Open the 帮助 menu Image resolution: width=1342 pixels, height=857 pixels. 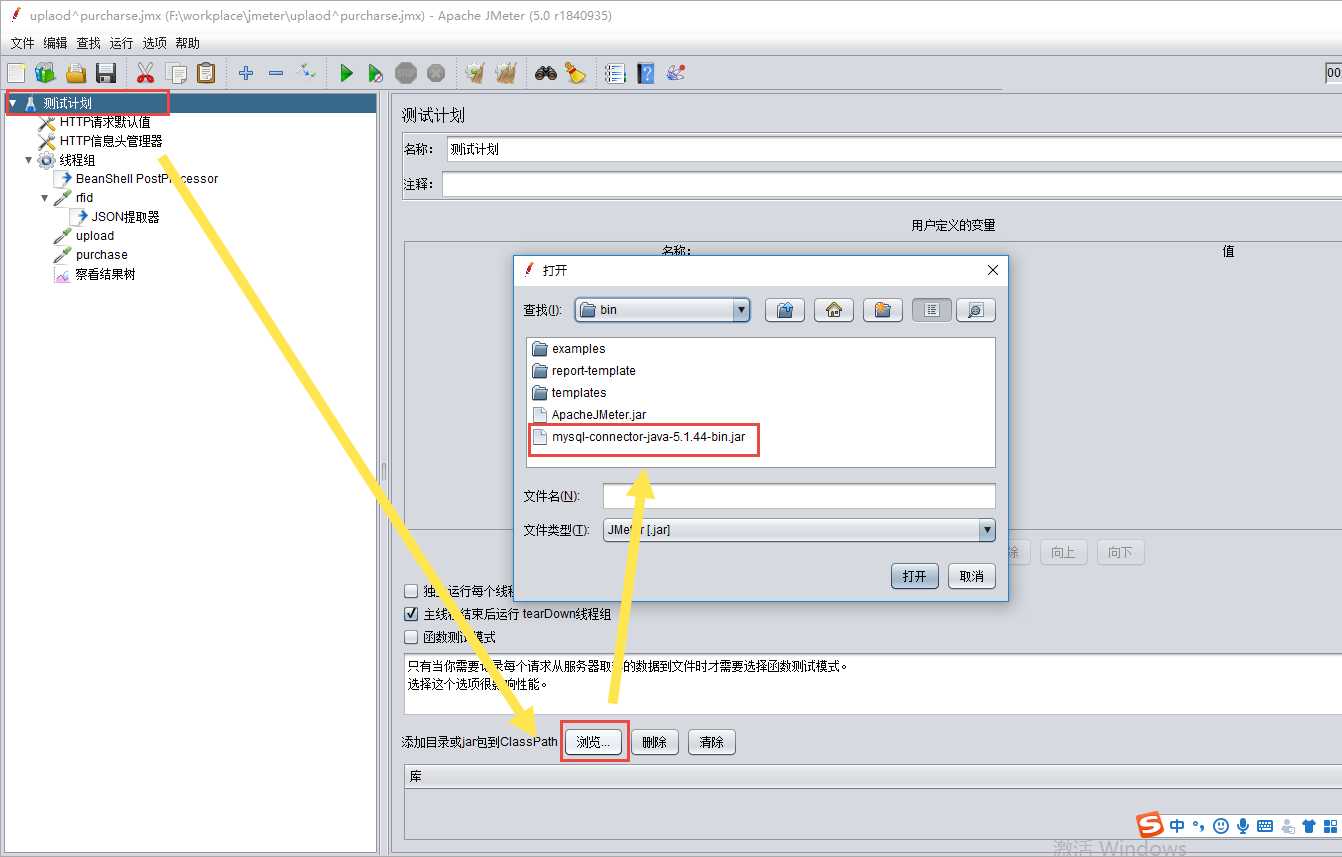click(x=187, y=43)
